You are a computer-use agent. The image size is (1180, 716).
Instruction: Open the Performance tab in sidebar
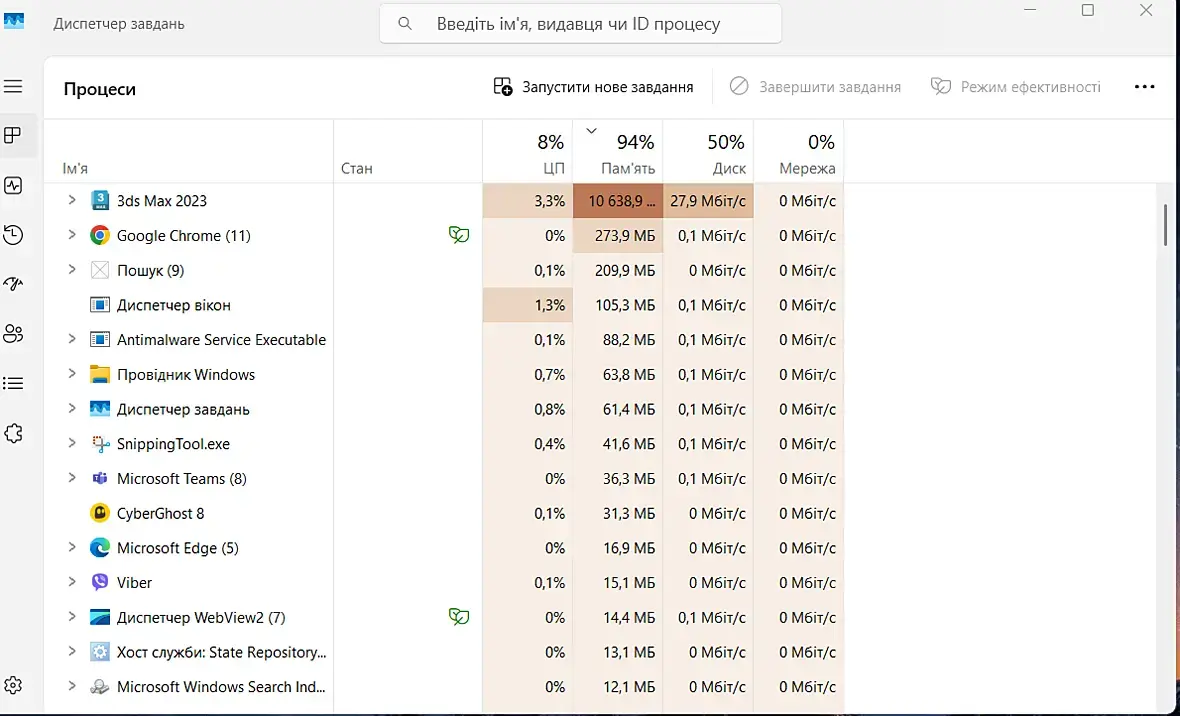pos(13,186)
